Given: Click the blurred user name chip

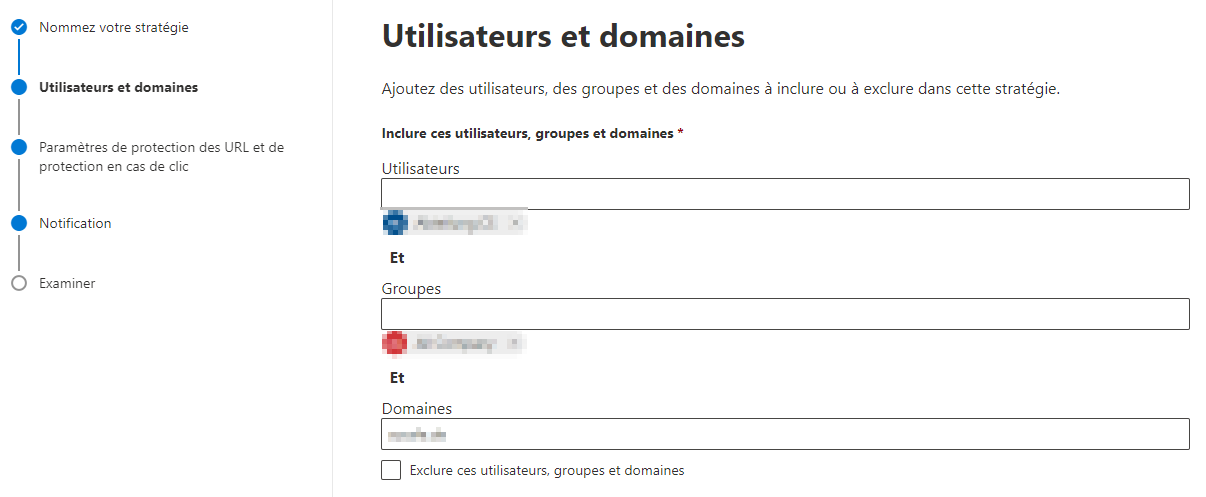Looking at the screenshot, I should 456,223.
